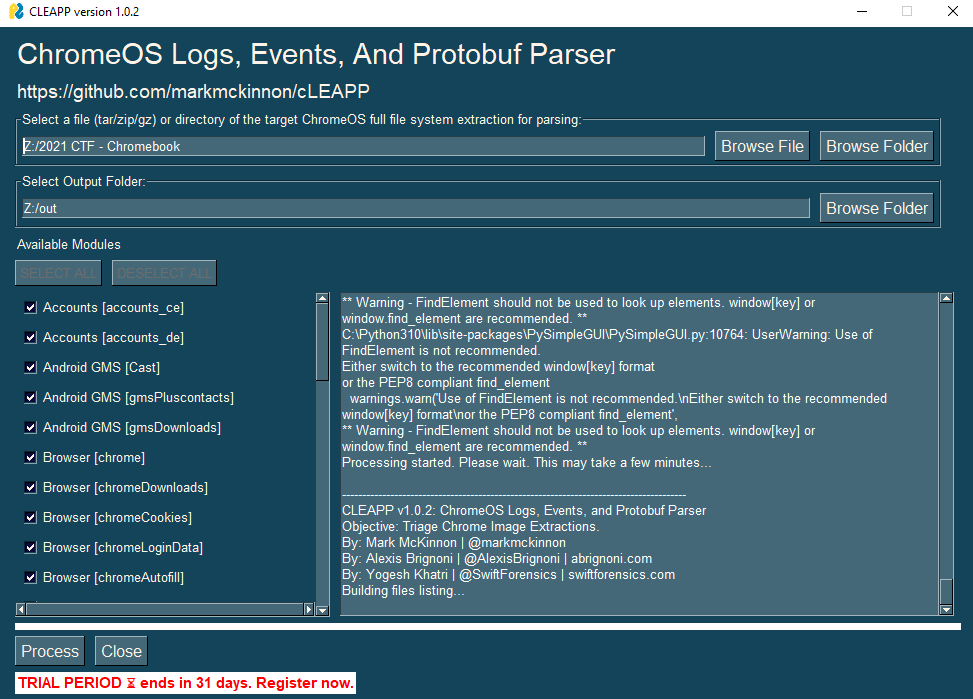
Task: Click the Close button at bottom
Action: (x=121, y=651)
